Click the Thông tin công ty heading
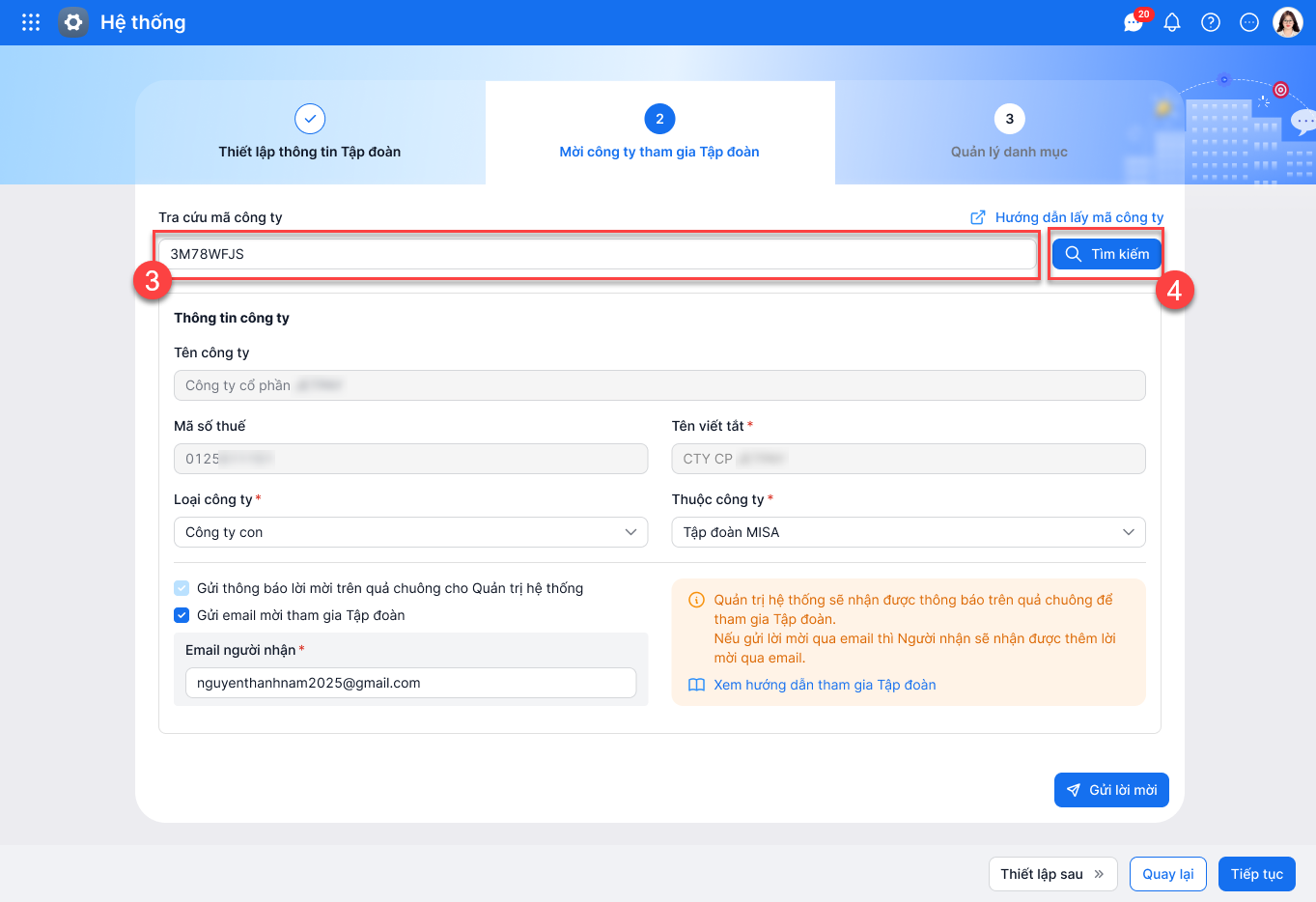 [232, 318]
